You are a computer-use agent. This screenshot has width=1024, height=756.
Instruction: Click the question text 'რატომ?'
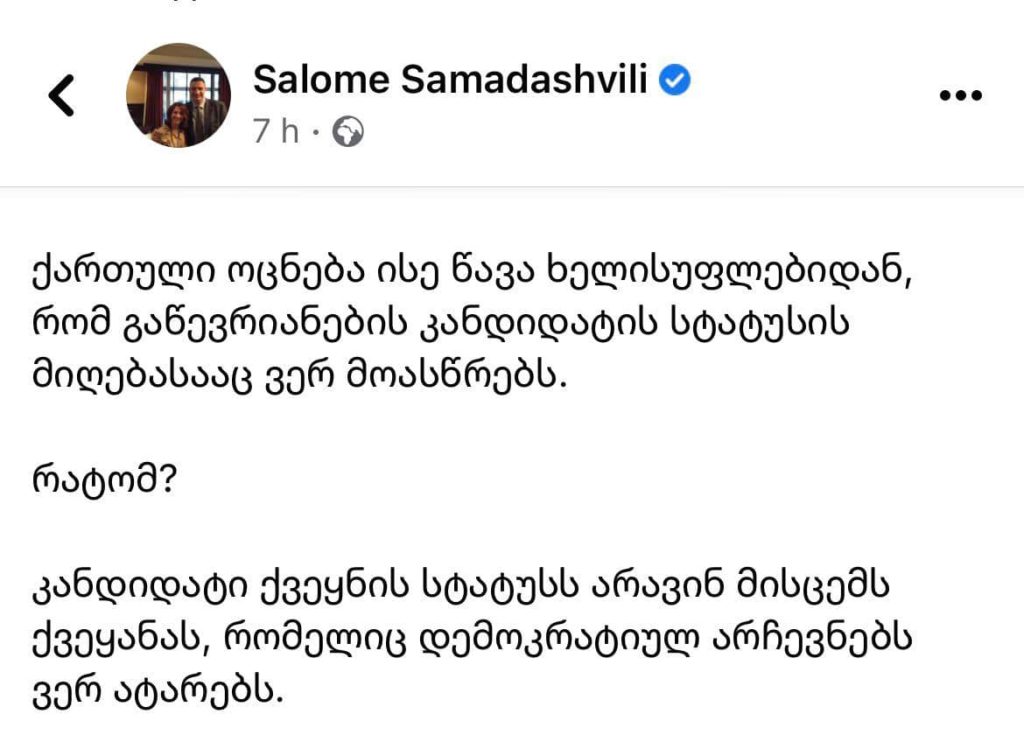pos(104,482)
